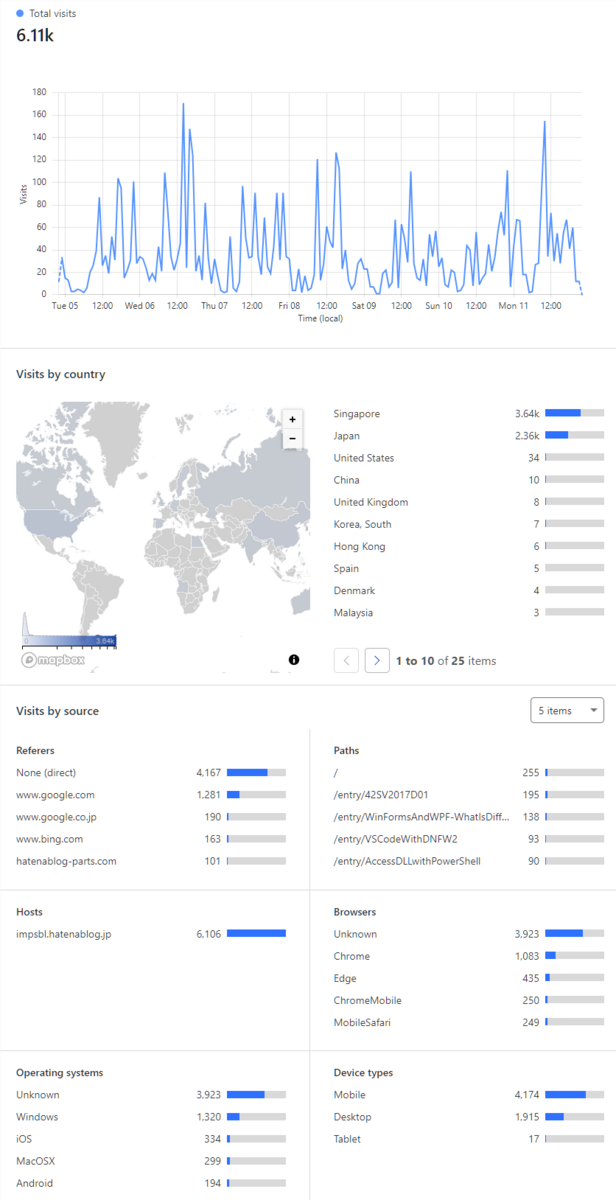Click the Android operating system row

[x=151, y=1183]
